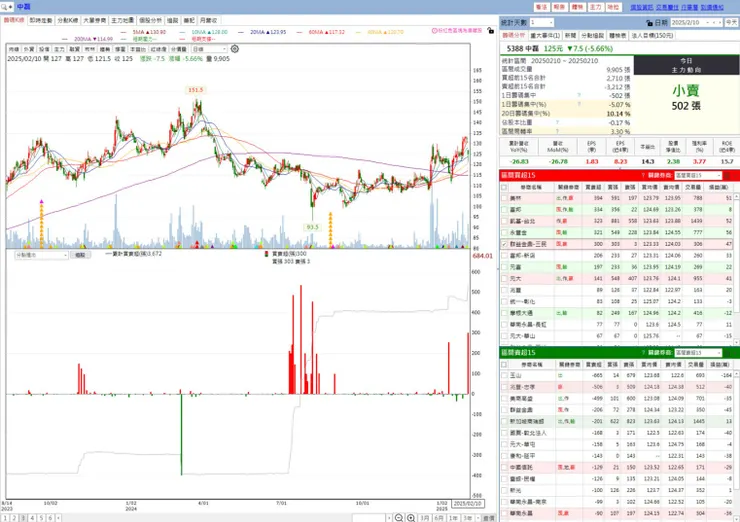The height and width of the screenshot is (522, 740).
Task: Click help icon next to 區間周轉率
Action: pos(557,131)
